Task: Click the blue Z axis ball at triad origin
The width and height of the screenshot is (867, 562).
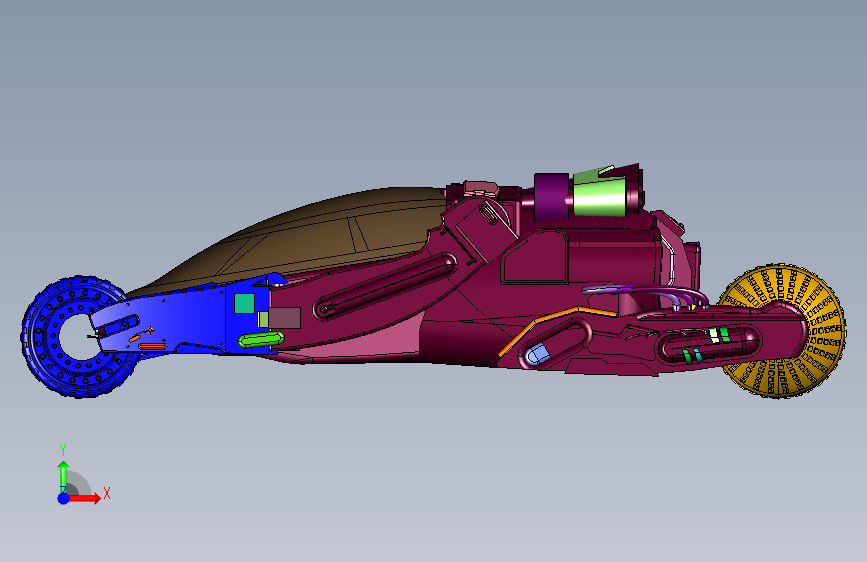Action: (63, 498)
